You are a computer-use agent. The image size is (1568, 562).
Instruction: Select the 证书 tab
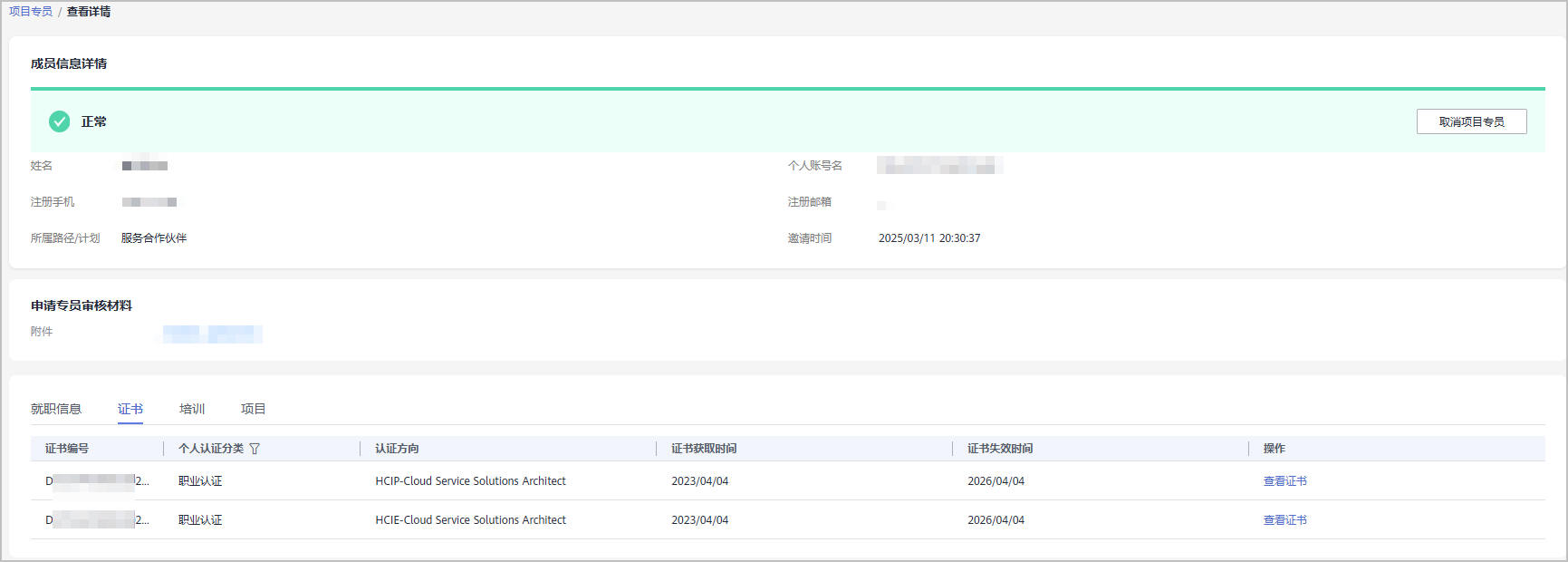pos(130,409)
